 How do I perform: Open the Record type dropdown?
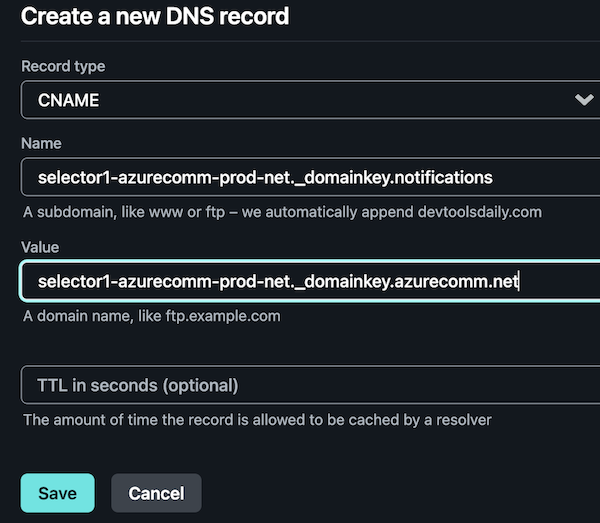click(x=300, y=100)
